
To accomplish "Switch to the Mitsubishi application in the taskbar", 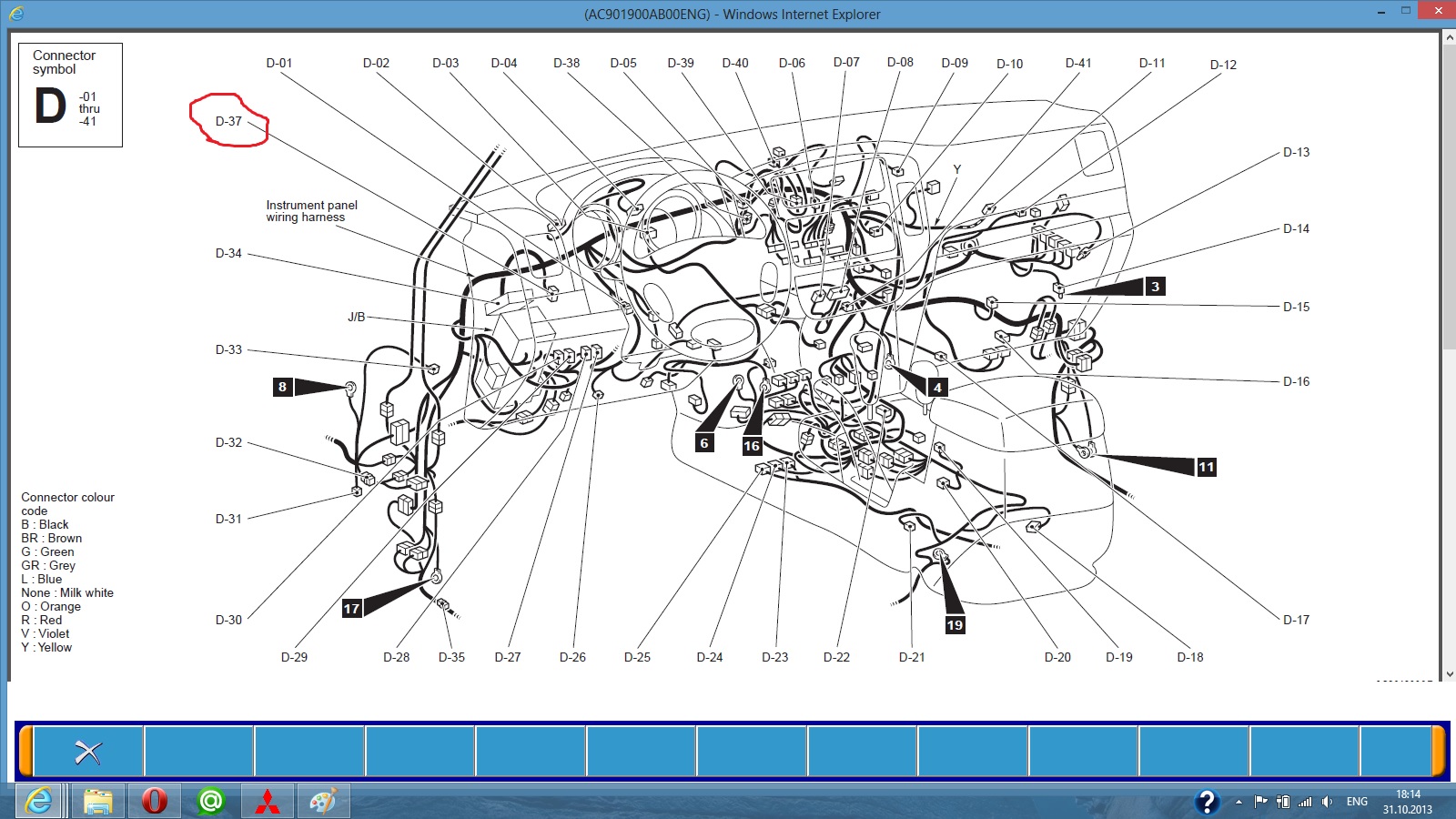I will tap(268, 801).
